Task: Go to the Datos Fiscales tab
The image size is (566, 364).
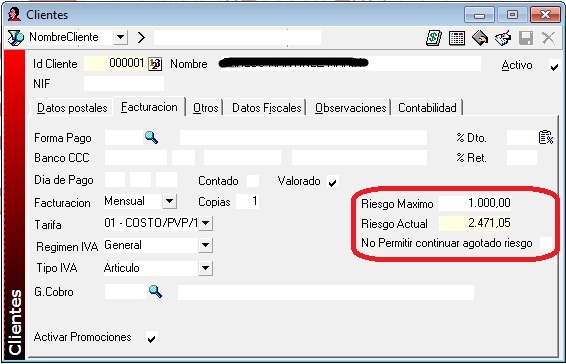Action: 266,108
